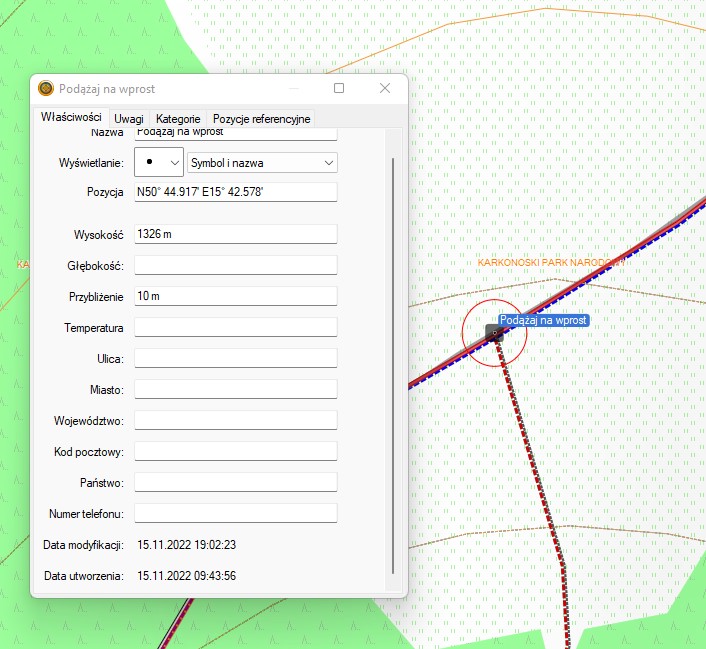Maximize the waypoint properties dialog
Image resolution: width=706 pixels, height=649 pixels.
[339, 88]
